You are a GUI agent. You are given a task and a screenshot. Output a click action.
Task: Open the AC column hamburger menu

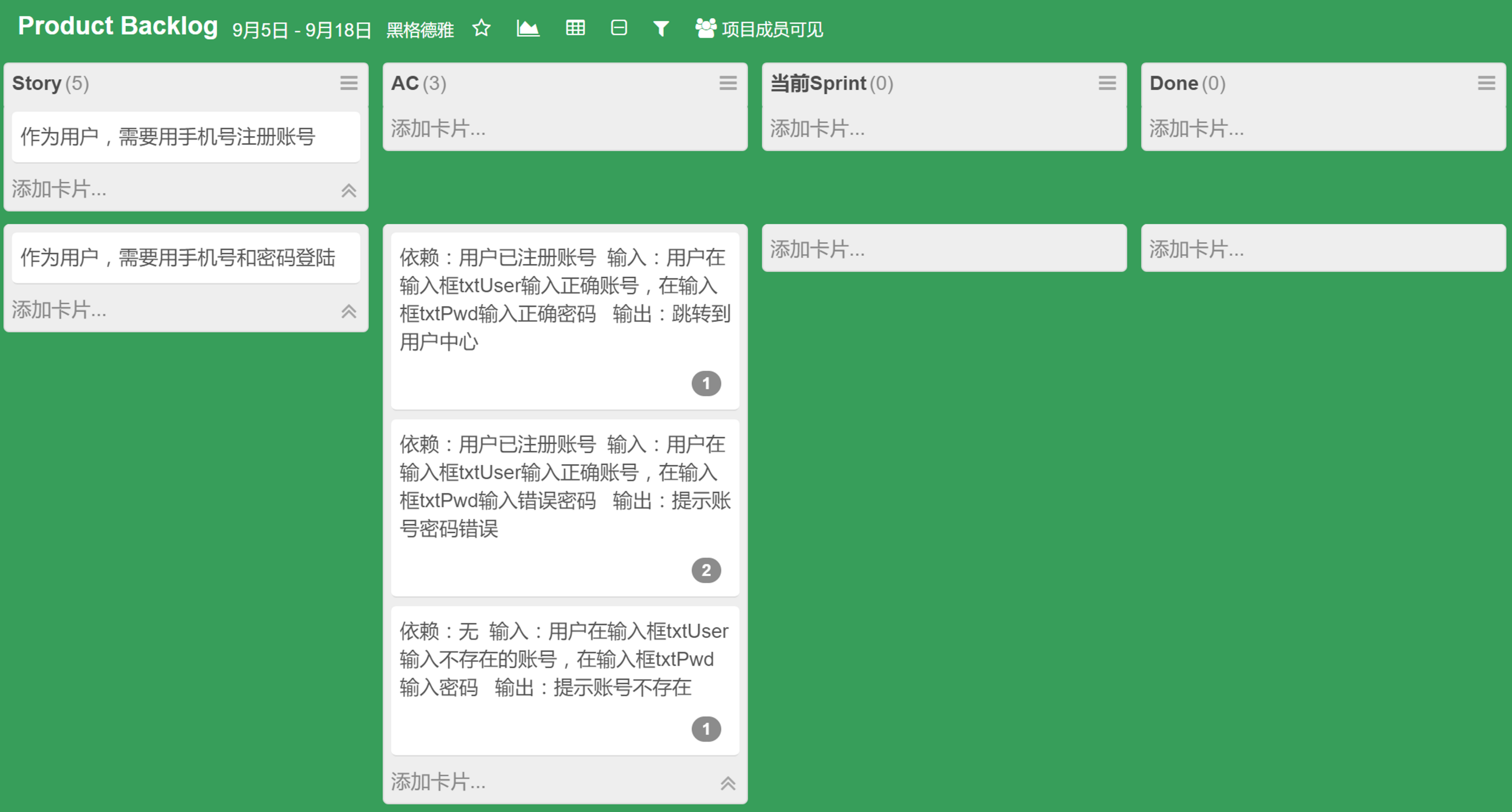[x=728, y=83]
